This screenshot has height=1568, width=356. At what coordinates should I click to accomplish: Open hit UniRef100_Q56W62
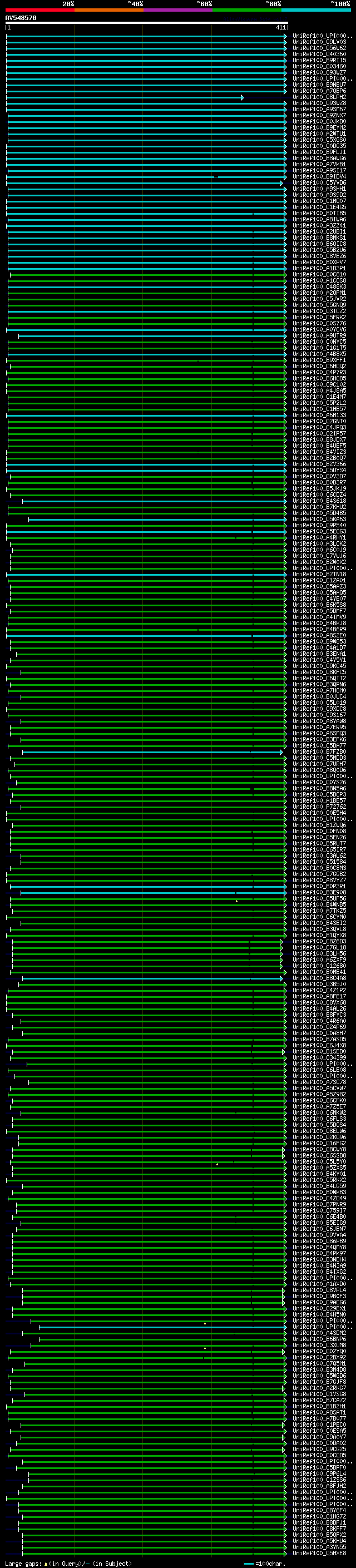coord(319,49)
